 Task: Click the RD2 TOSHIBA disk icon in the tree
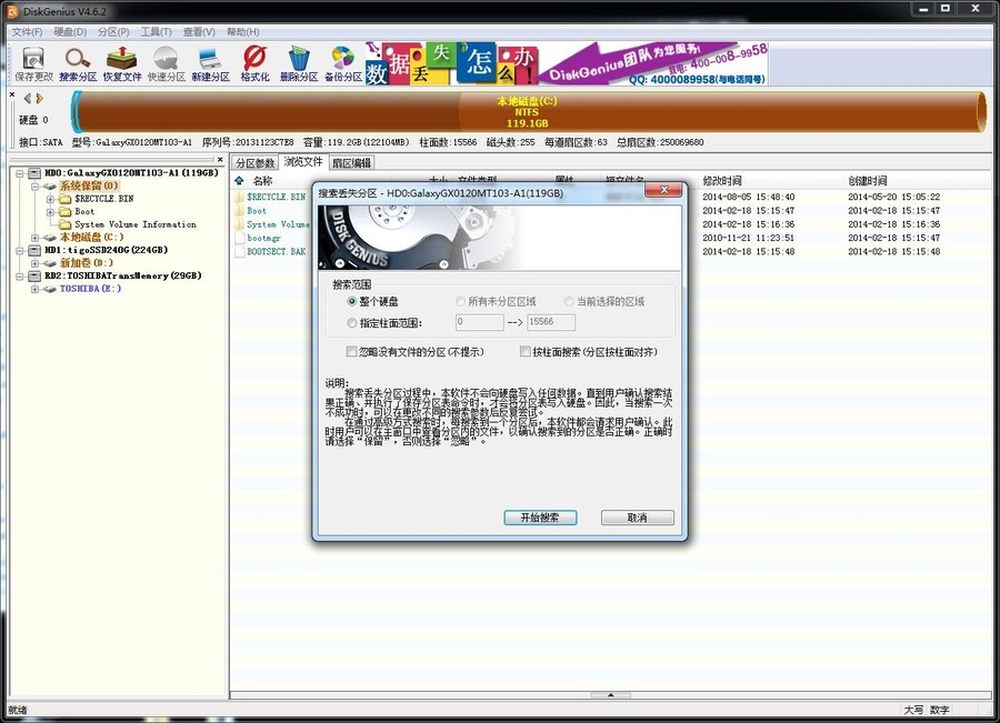(34, 276)
